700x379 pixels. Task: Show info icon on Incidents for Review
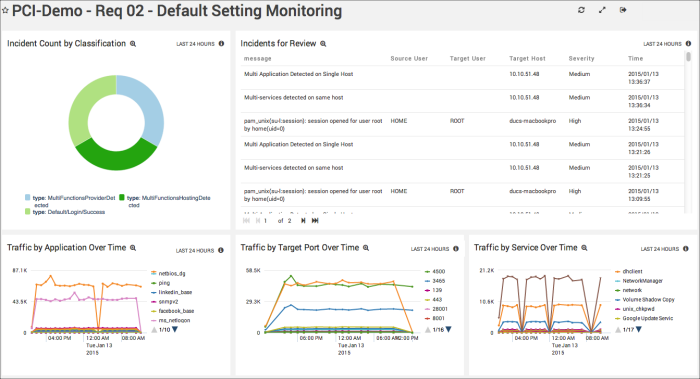click(688, 43)
